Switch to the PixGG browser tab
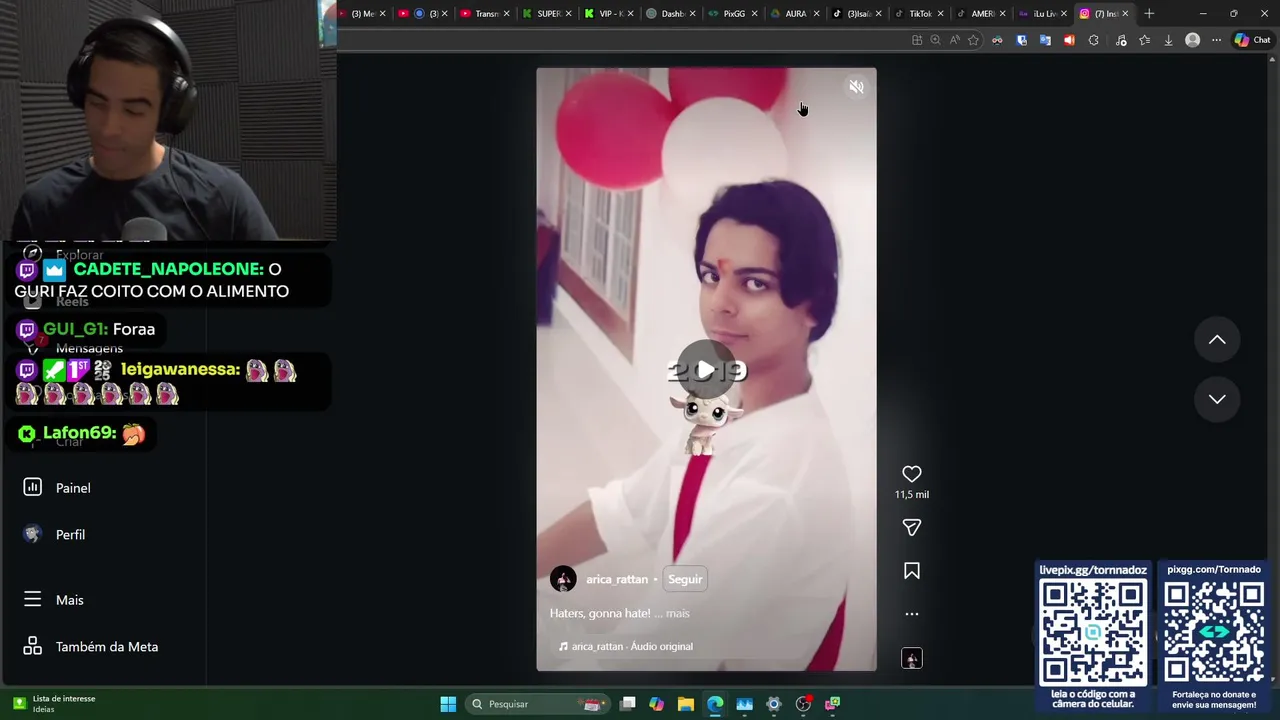Image resolution: width=1280 pixels, height=720 pixels. (x=734, y=14)
